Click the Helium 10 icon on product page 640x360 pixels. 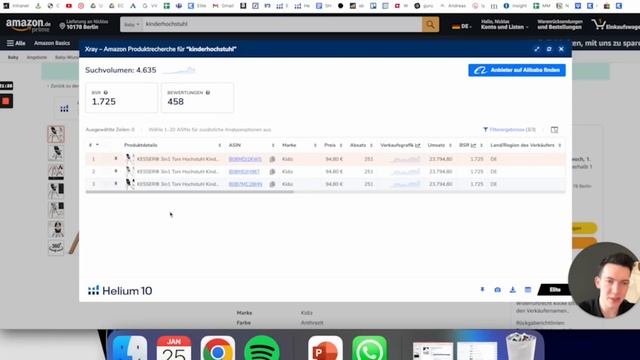64,109
